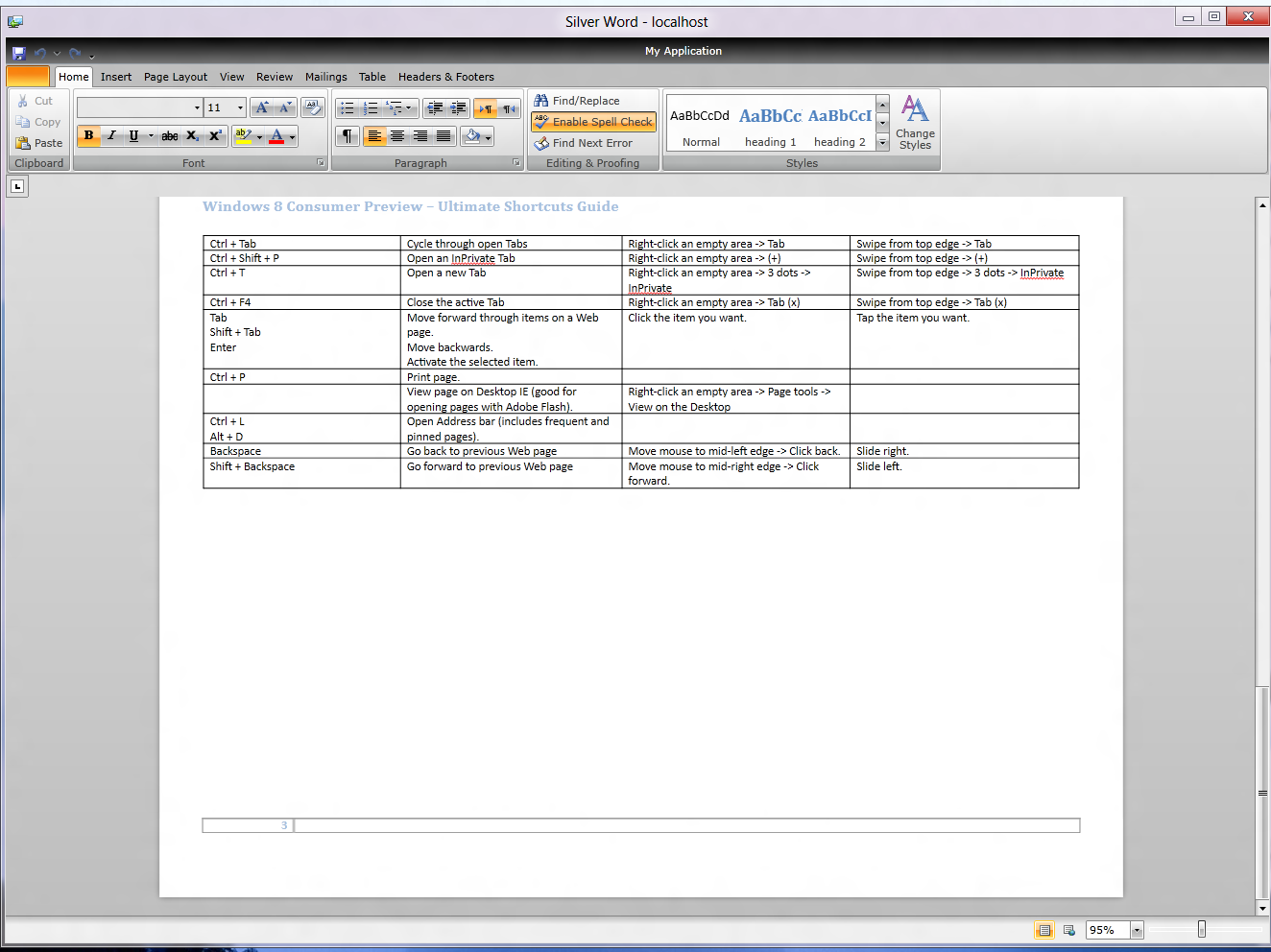Decrease paragraph indent
This screenshot has height=952, width=1271.
pos(435,107)
